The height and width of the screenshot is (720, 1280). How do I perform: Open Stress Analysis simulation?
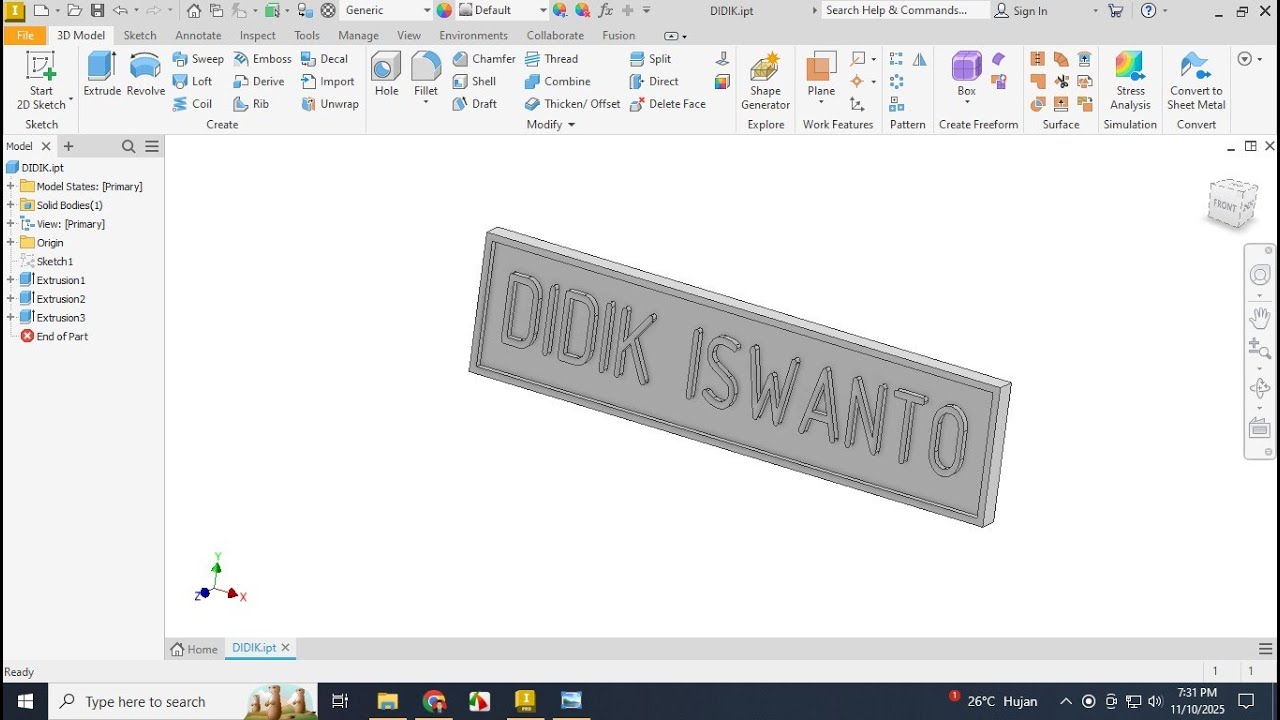click(x=1130, y=80)
